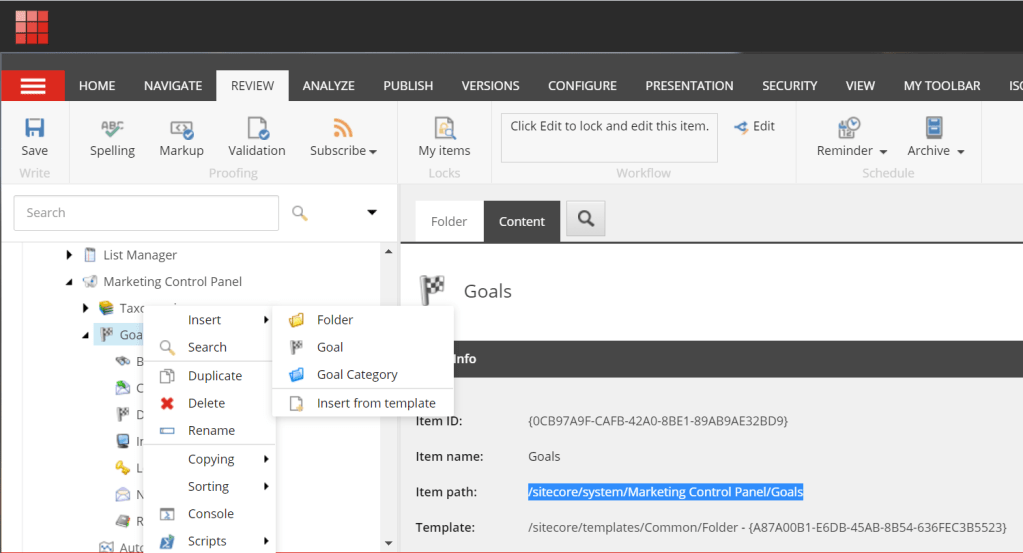Run the Spelling check tool
Image resolution: width=1023 pixels, height=553 pixels.
click(112, 128)
